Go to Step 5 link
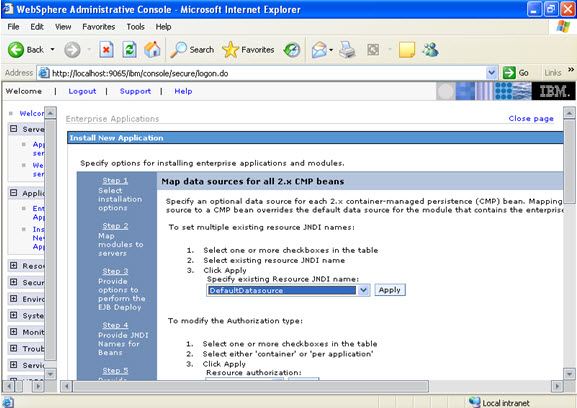Viewport: 577px width, 408px height. [115, 370]
